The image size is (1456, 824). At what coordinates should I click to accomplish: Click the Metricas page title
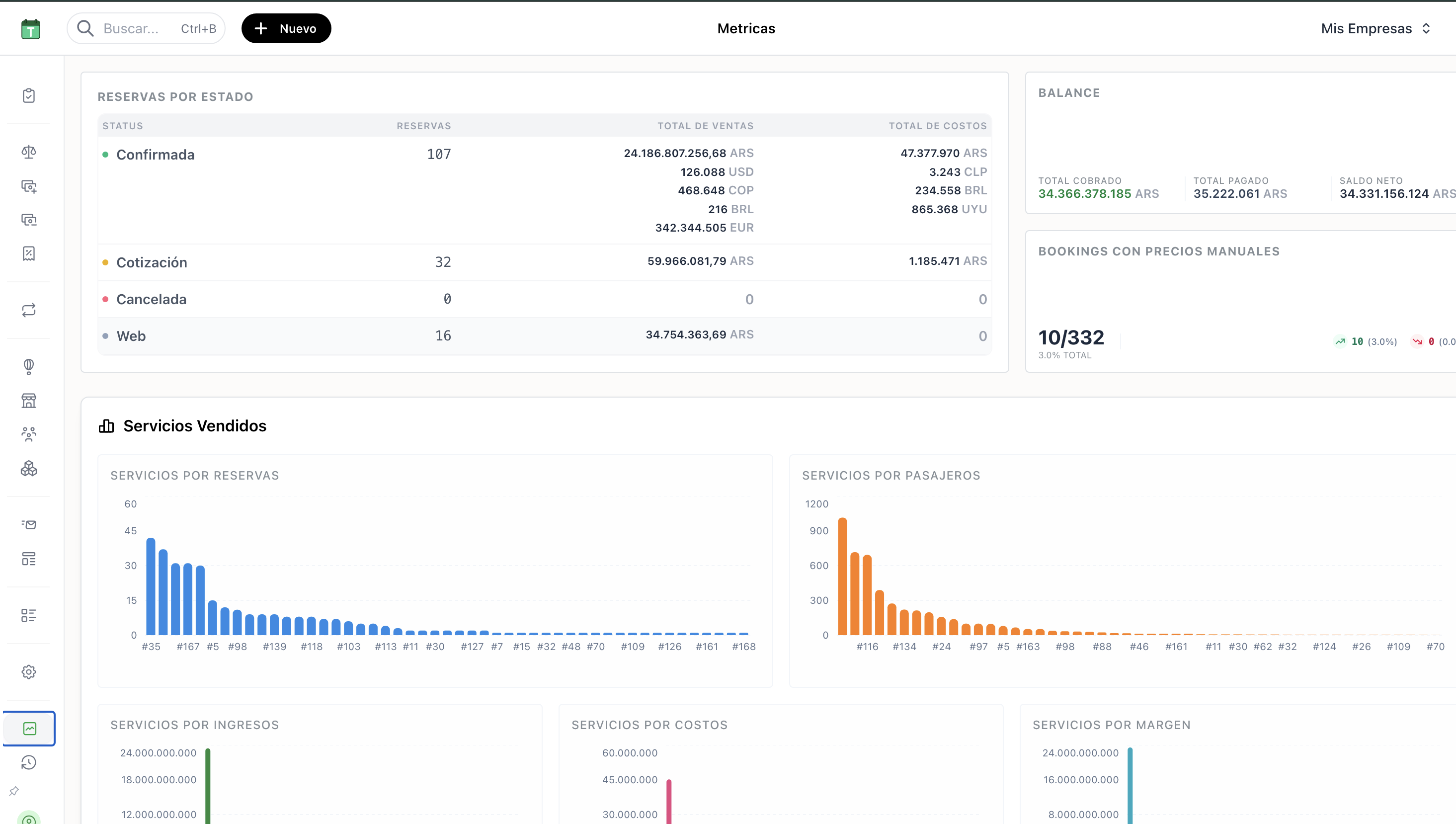point(746,28)
